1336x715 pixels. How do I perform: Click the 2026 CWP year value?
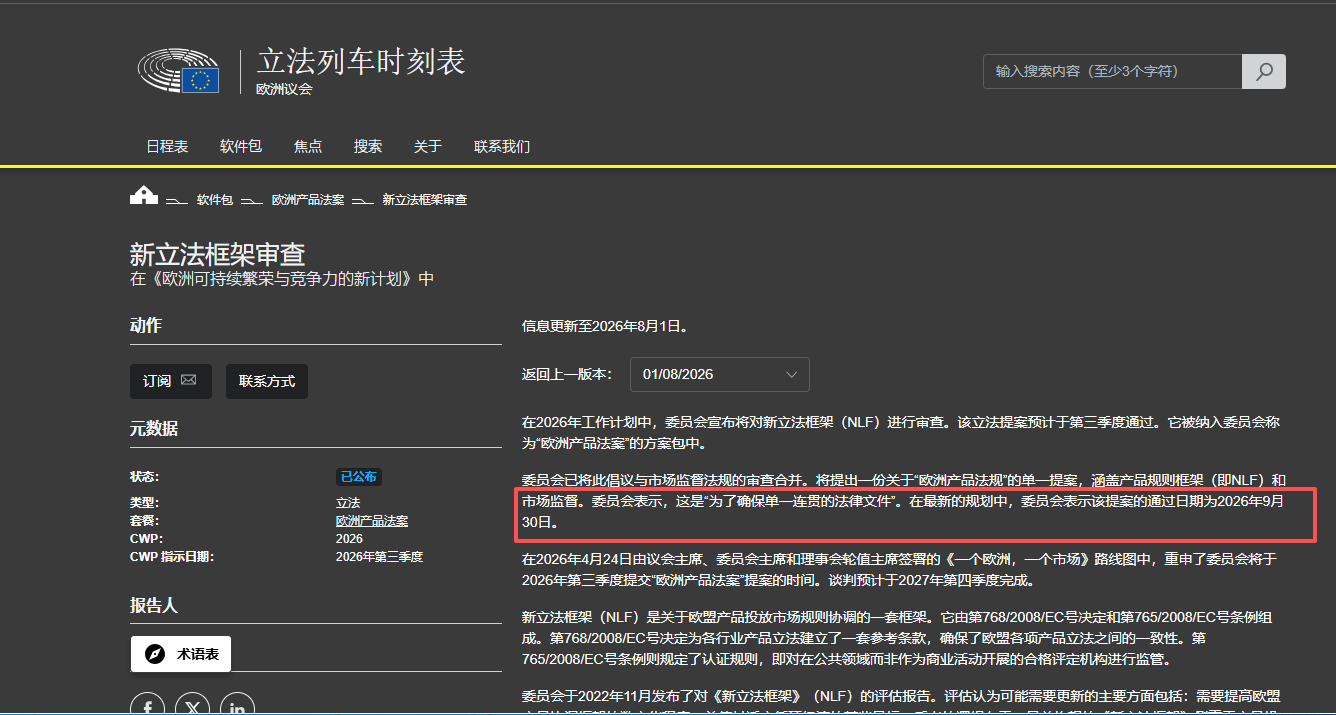(x=349, y=539)
